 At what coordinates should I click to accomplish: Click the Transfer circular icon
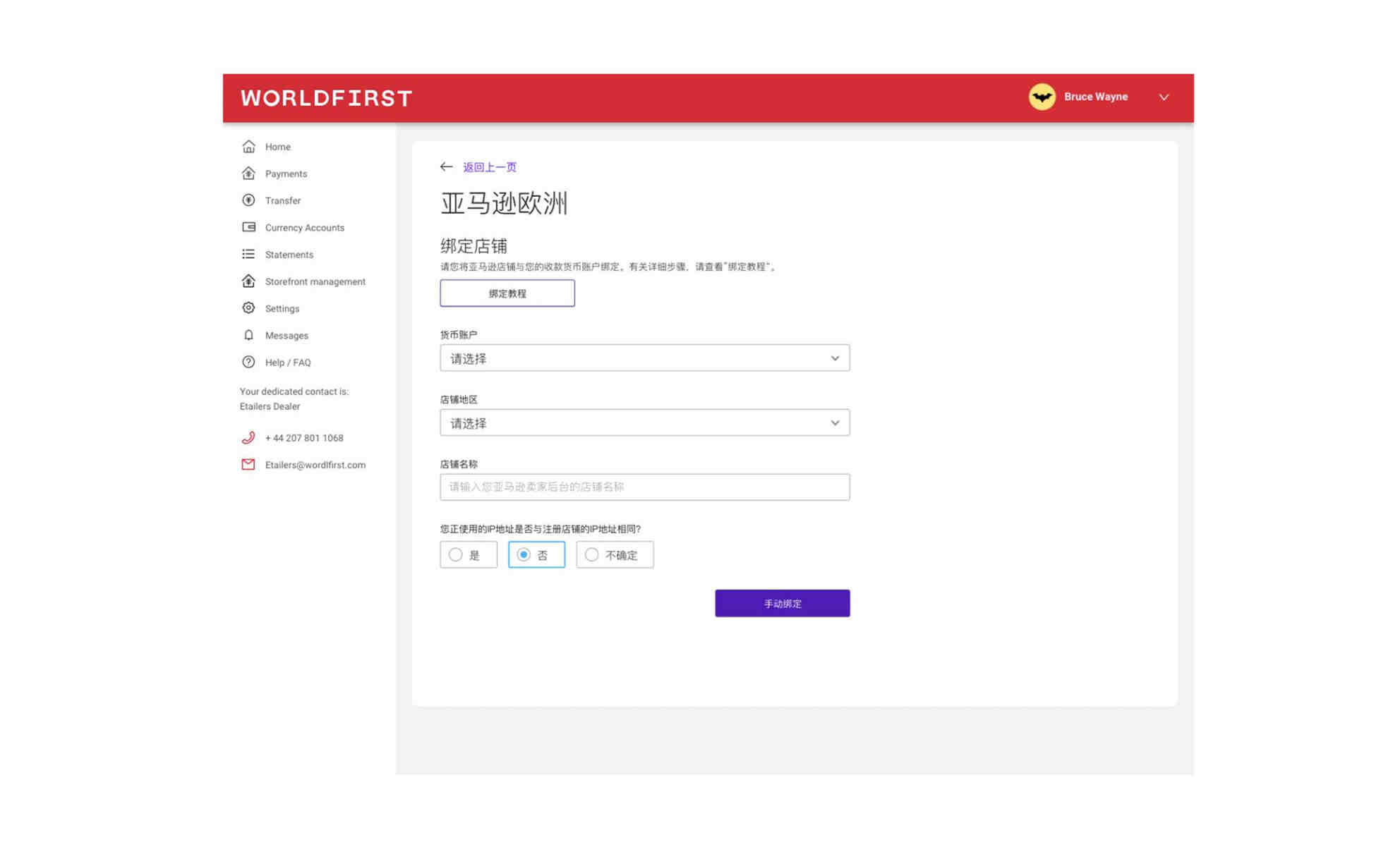248,200
